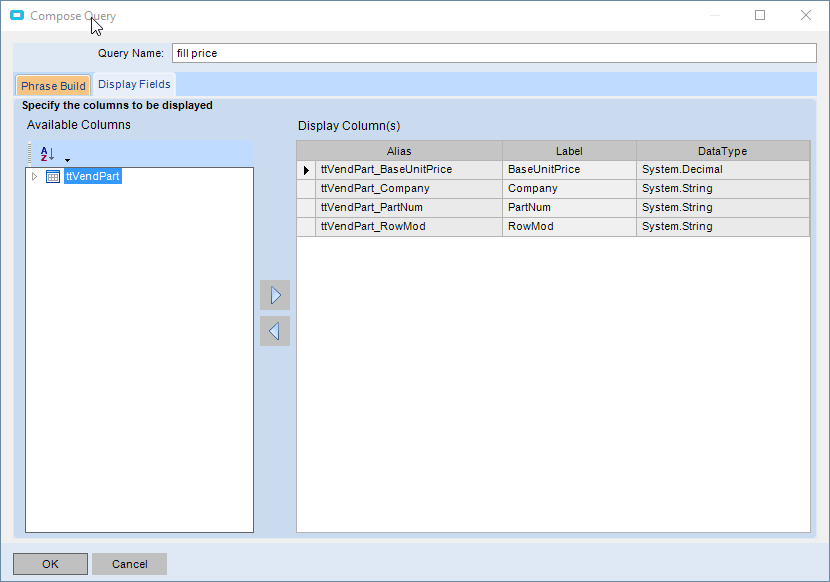Image resolution: width=830 pixels, height=582 pixels.
Task: Click System.String cell in RowMod row
Action: 723,227
